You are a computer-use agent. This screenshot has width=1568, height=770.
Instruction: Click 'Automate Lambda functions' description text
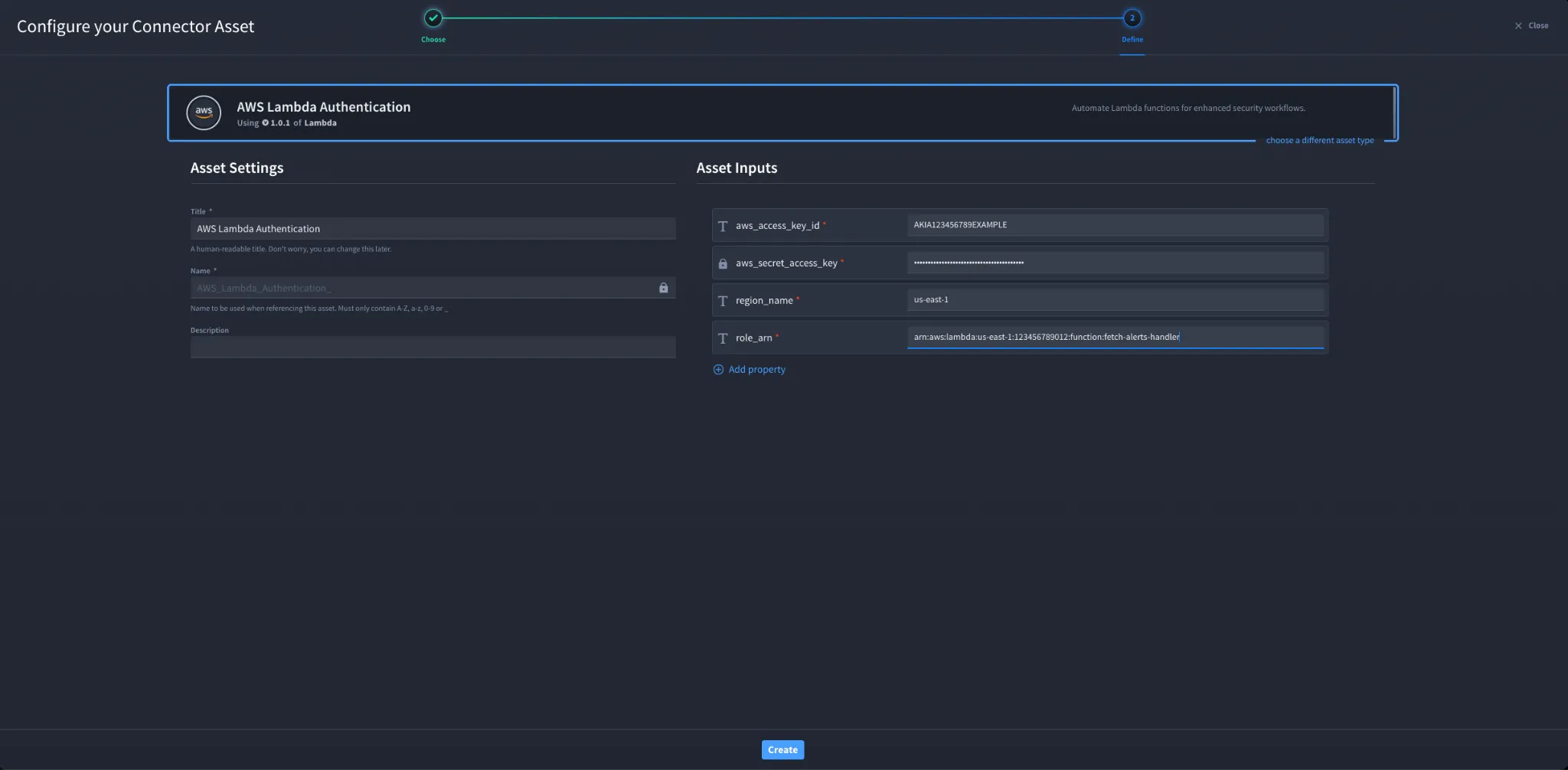(x=1188, y=108)
